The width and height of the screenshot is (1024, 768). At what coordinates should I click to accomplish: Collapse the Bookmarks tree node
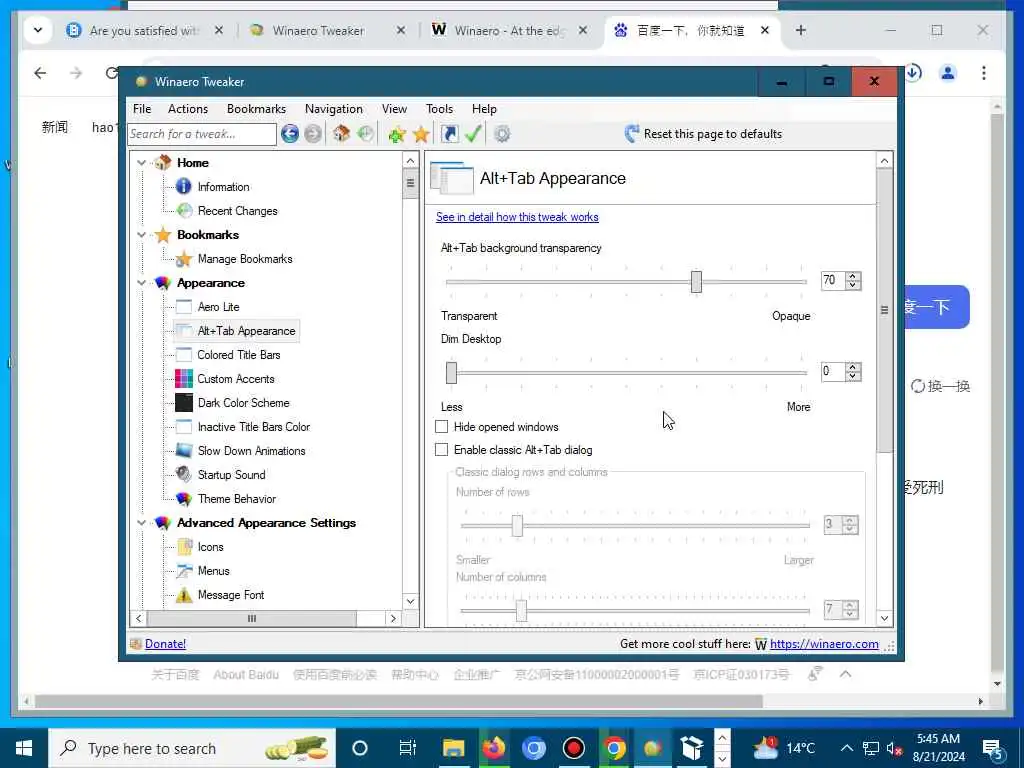click(142, 234)
